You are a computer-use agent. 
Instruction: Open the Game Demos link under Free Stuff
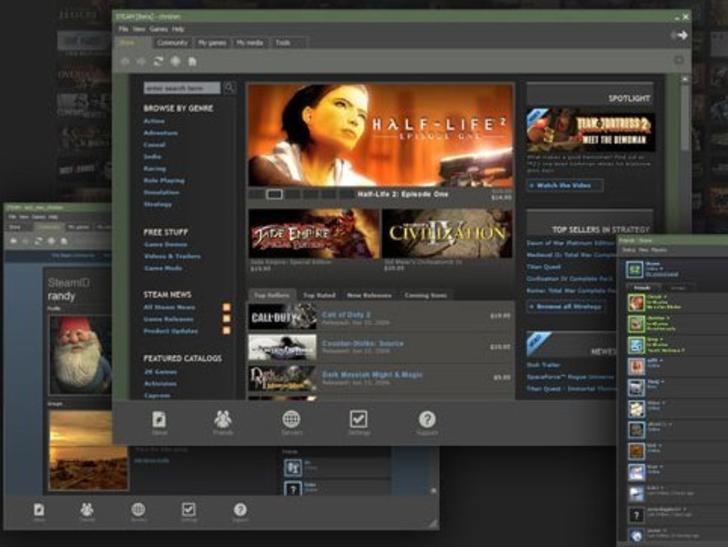(165, 244)
